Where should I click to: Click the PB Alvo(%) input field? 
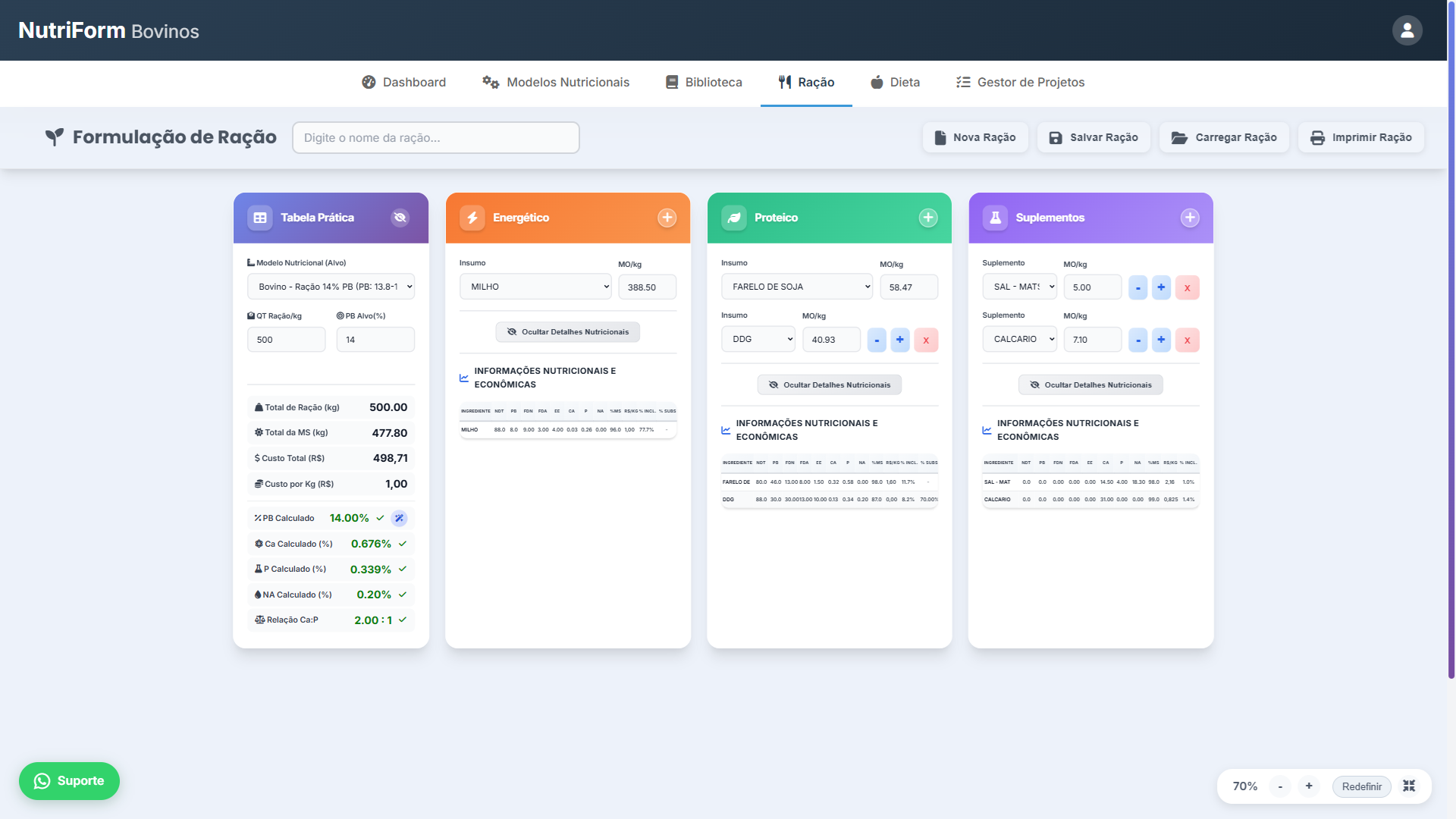coord(375,340)
